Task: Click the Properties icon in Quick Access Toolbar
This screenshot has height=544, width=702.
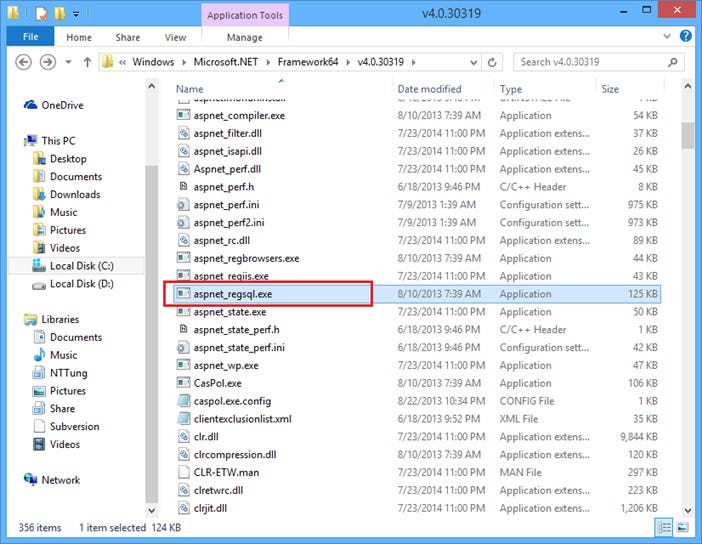Action: tap(41, 14)
